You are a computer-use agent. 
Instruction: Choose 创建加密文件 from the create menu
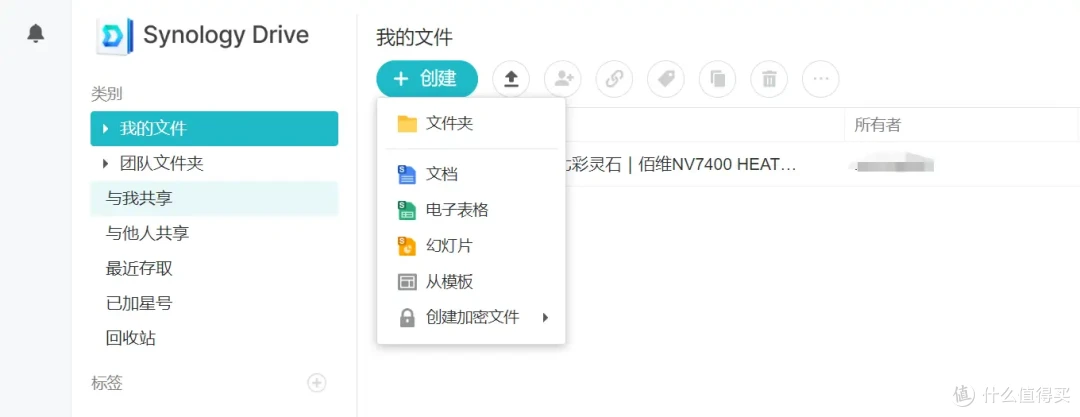[471, 318]
